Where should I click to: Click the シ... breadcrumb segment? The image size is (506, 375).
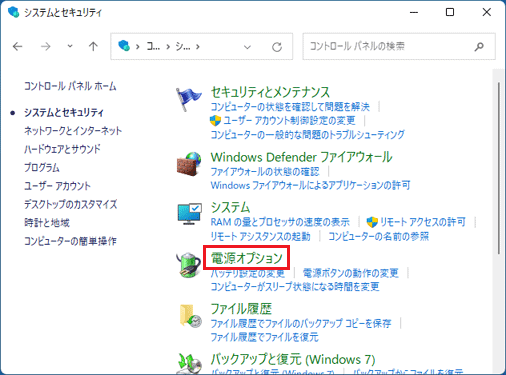[183, 46]
